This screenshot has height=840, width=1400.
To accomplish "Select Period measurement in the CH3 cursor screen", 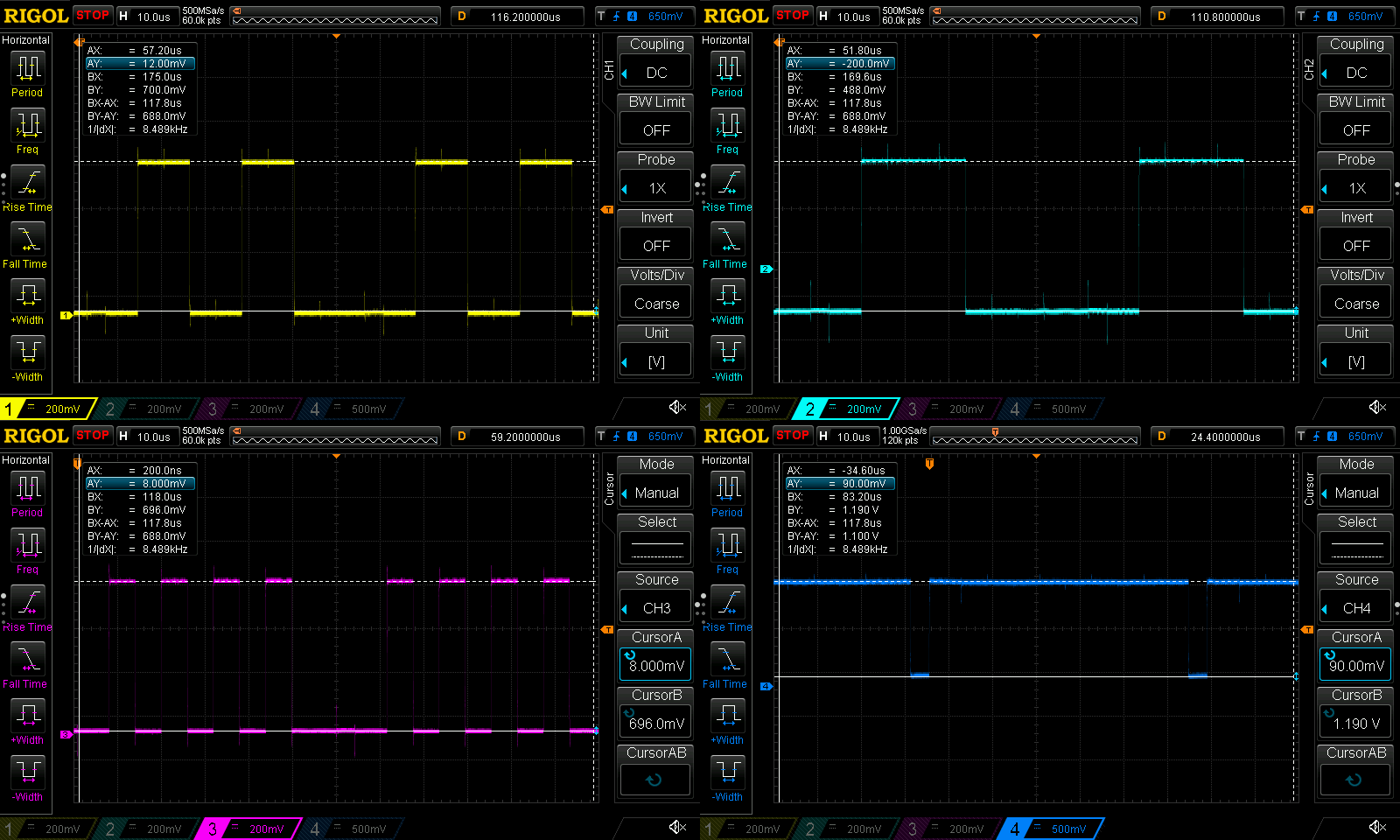I will pos(27,494).
